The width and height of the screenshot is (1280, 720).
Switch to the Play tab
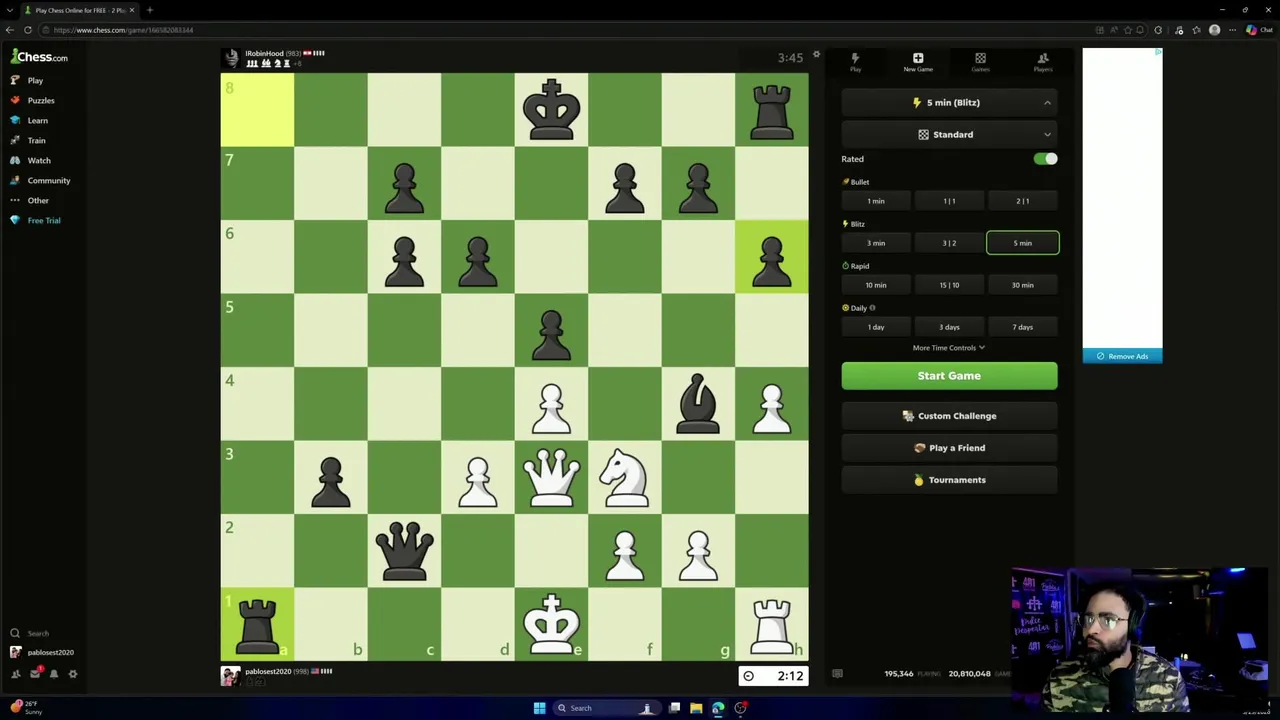(x=855, y=62)
